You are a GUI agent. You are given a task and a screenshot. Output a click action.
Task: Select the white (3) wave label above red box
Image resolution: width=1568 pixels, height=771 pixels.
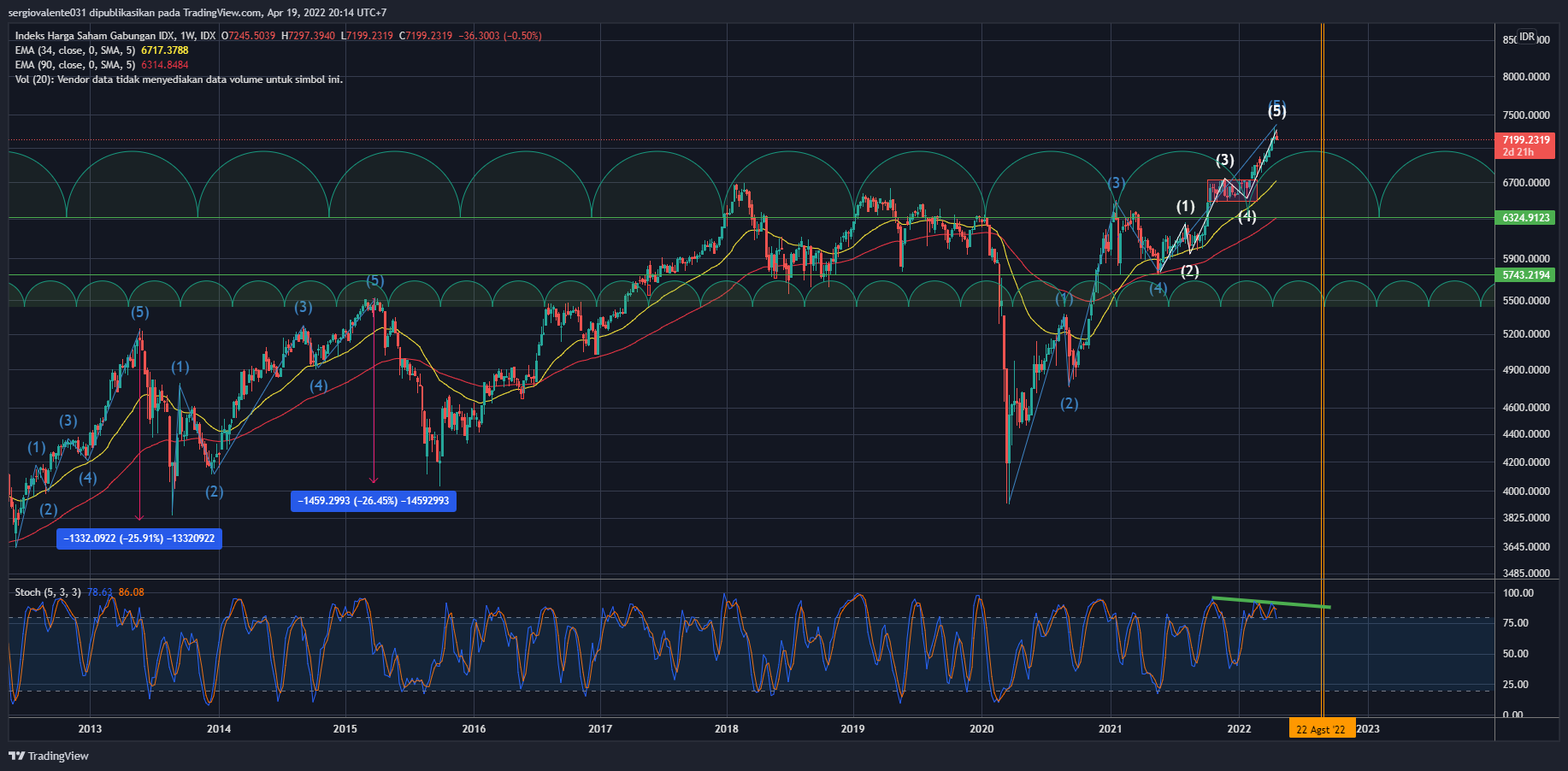click(x=1225, y=161)
